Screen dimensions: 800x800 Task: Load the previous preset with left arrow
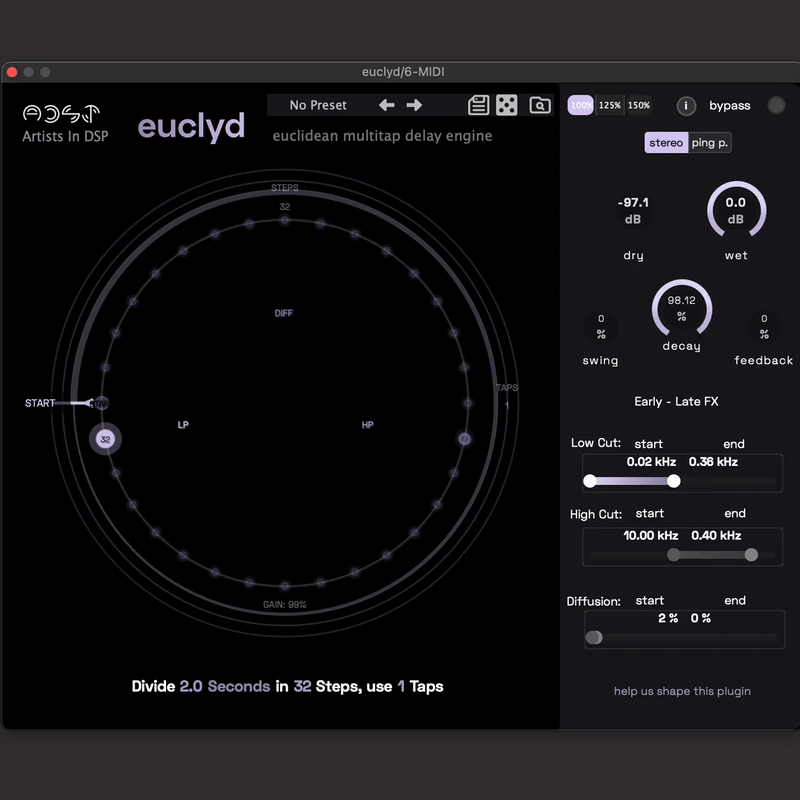tap(386, 105)
